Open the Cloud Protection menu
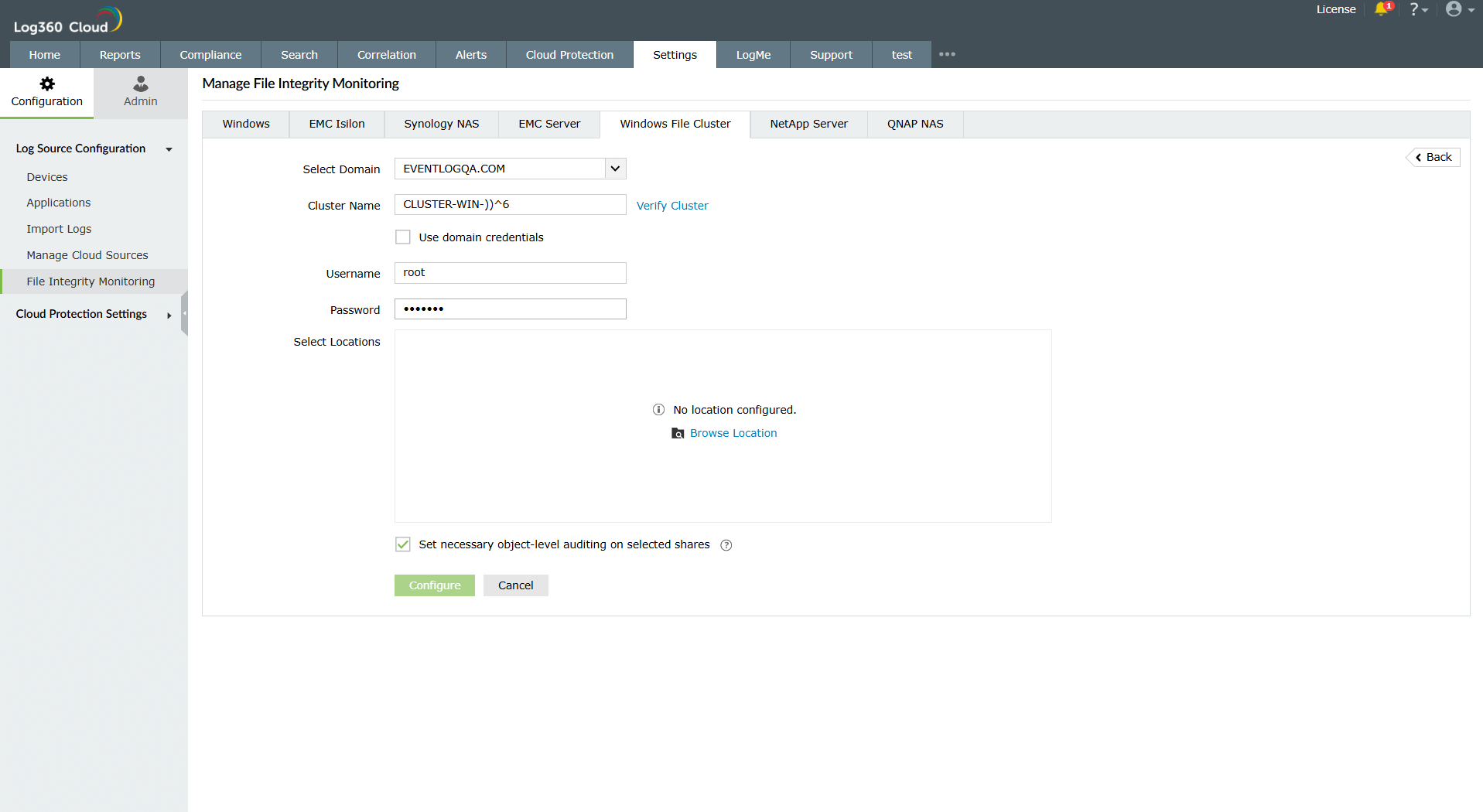The image size is (1483, 812). click(x=569, y=54)
